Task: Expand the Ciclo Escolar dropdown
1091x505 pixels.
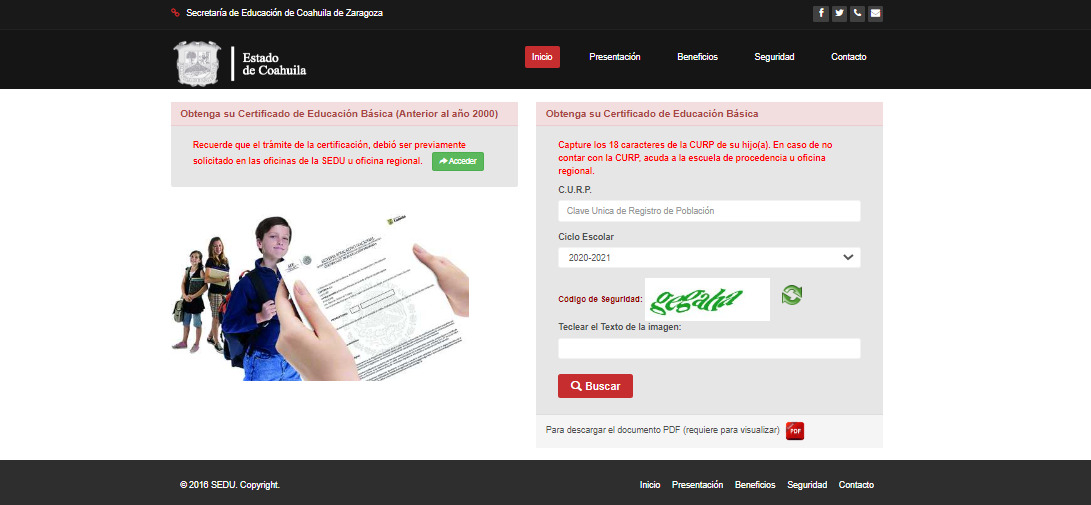Action: pyautogui.click(x=709, y=258)
